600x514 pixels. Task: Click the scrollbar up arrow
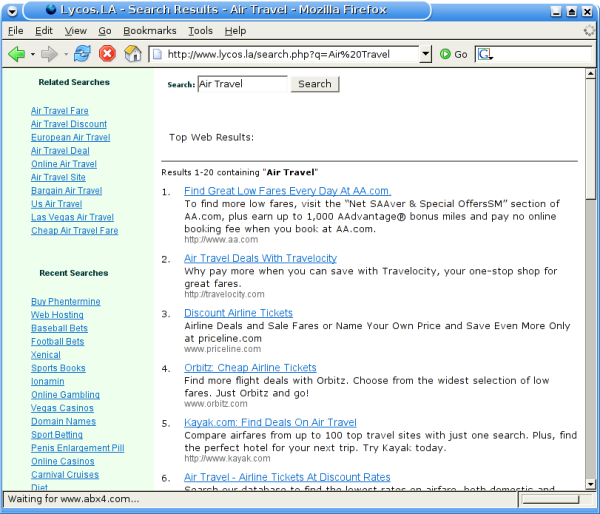pos(590,73)
